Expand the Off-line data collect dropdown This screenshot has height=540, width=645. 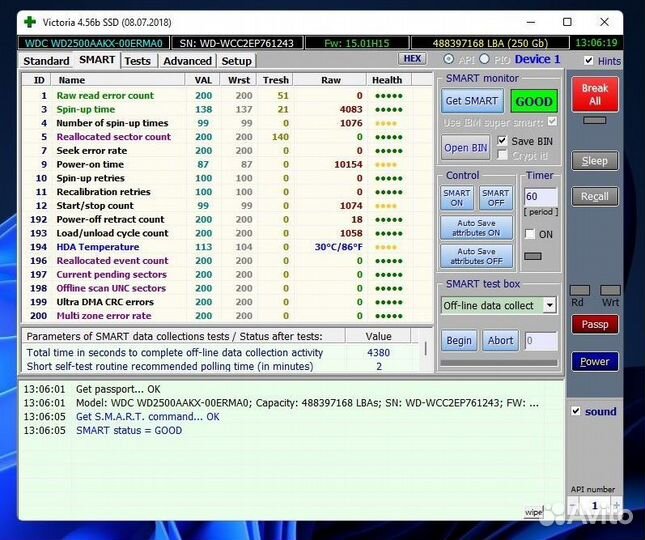coord(550,306)
